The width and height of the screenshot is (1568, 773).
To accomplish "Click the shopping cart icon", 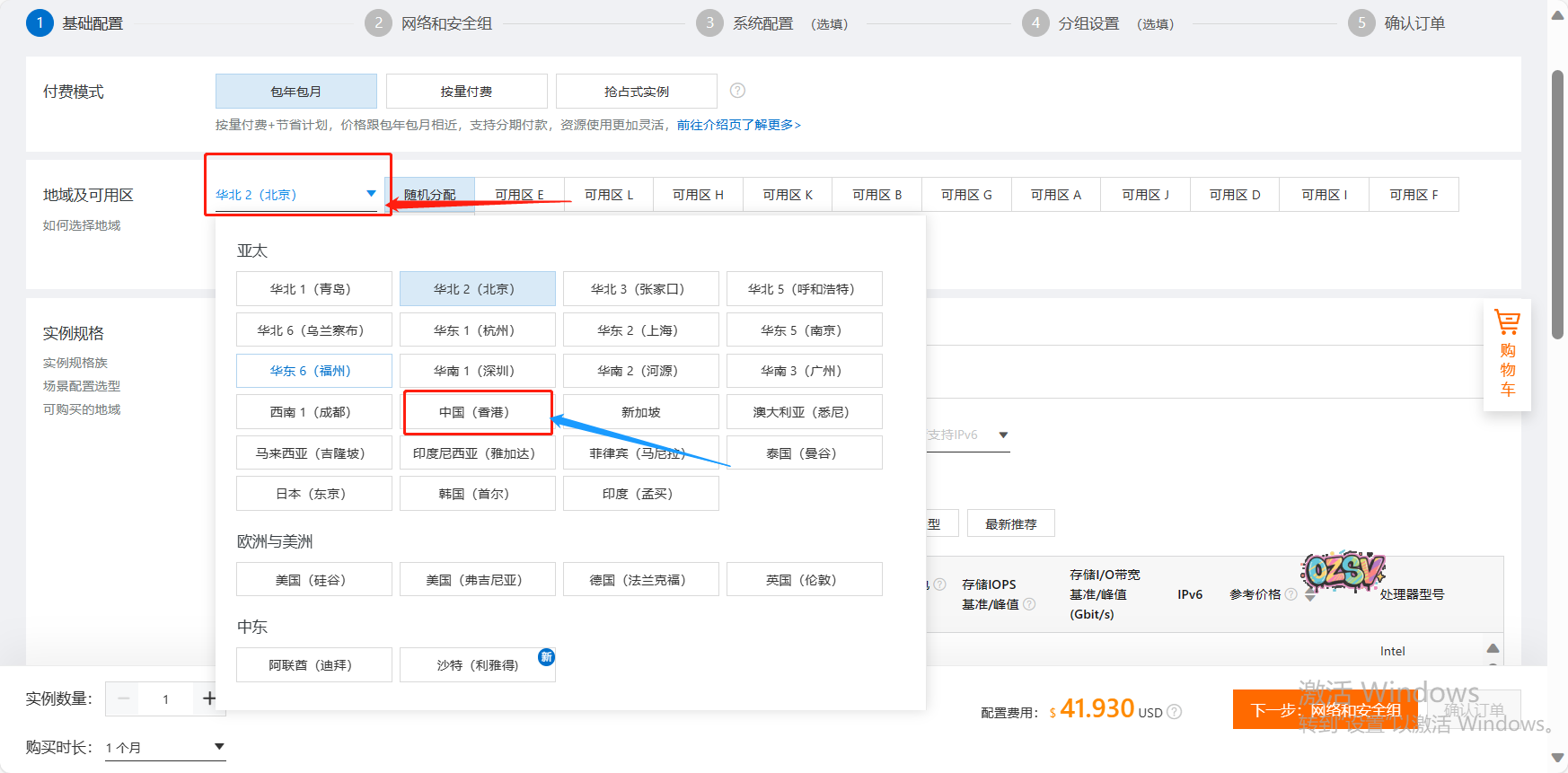I will tap(1507, 322).
